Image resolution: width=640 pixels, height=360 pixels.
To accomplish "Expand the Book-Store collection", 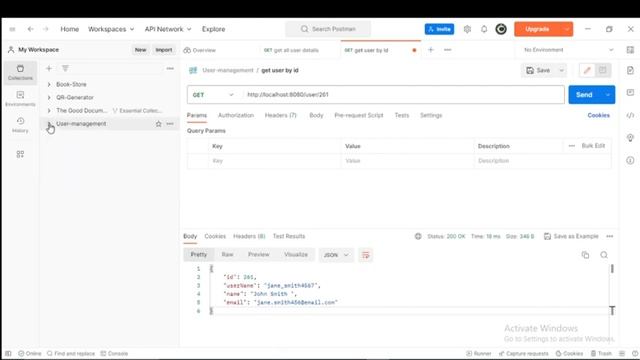I will (49, 84).
